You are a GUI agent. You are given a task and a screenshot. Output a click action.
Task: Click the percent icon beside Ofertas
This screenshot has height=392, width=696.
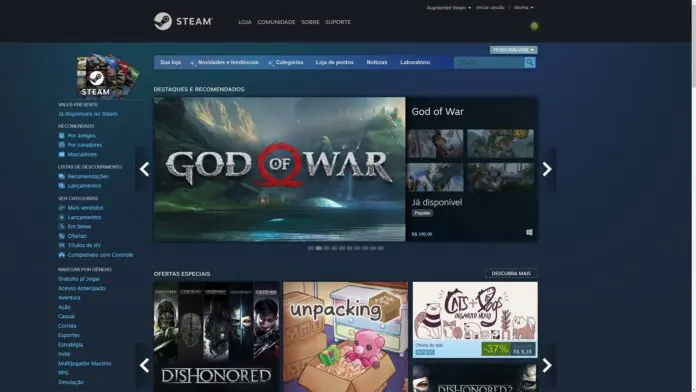(62, 236)
